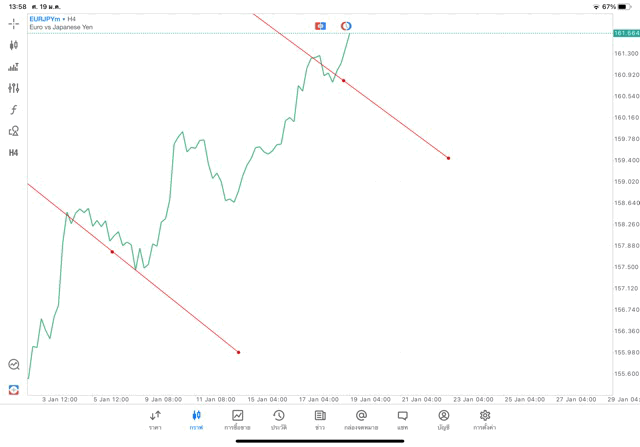
Task: Open the H4 timeframe selector
Action: pos(14,153)
